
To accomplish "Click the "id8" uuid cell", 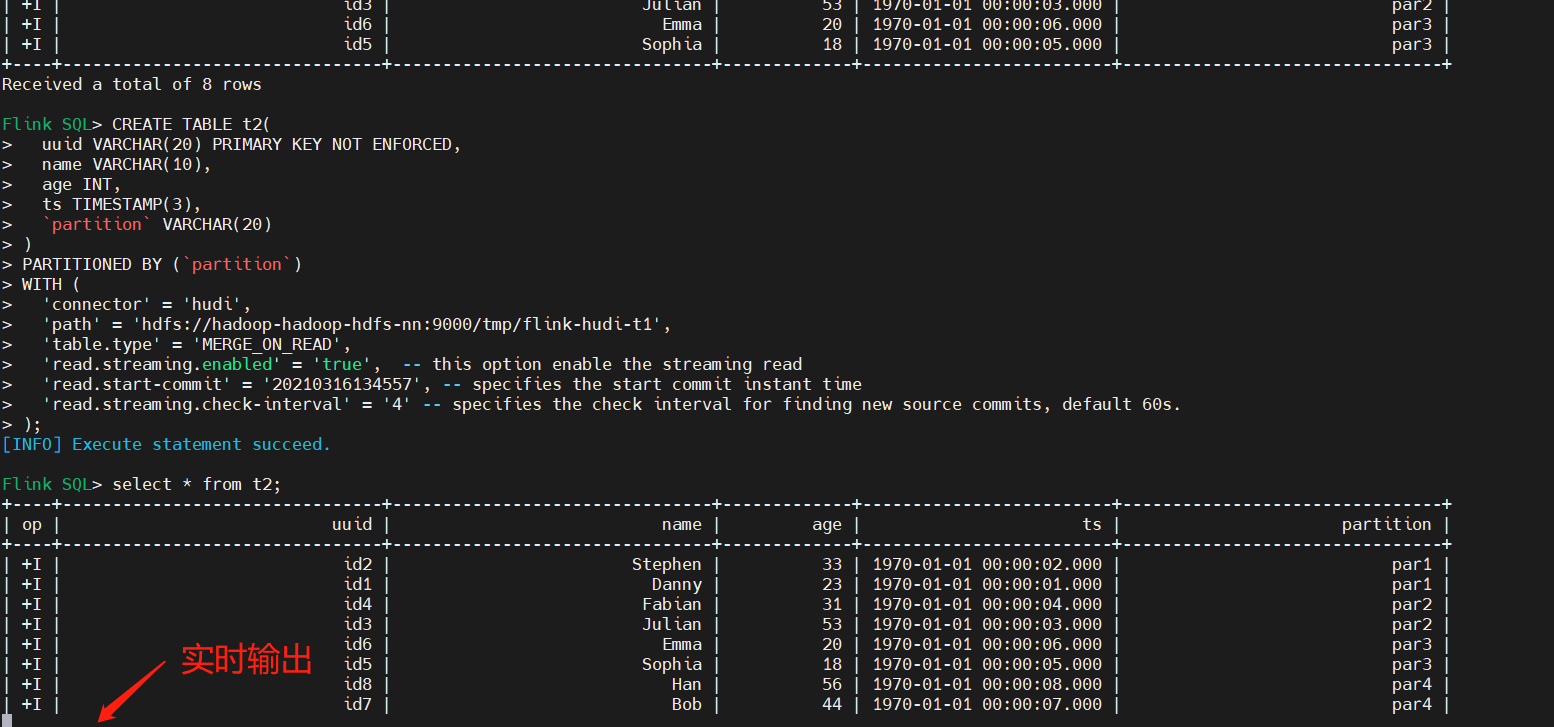I will click(x=357, y=684).
